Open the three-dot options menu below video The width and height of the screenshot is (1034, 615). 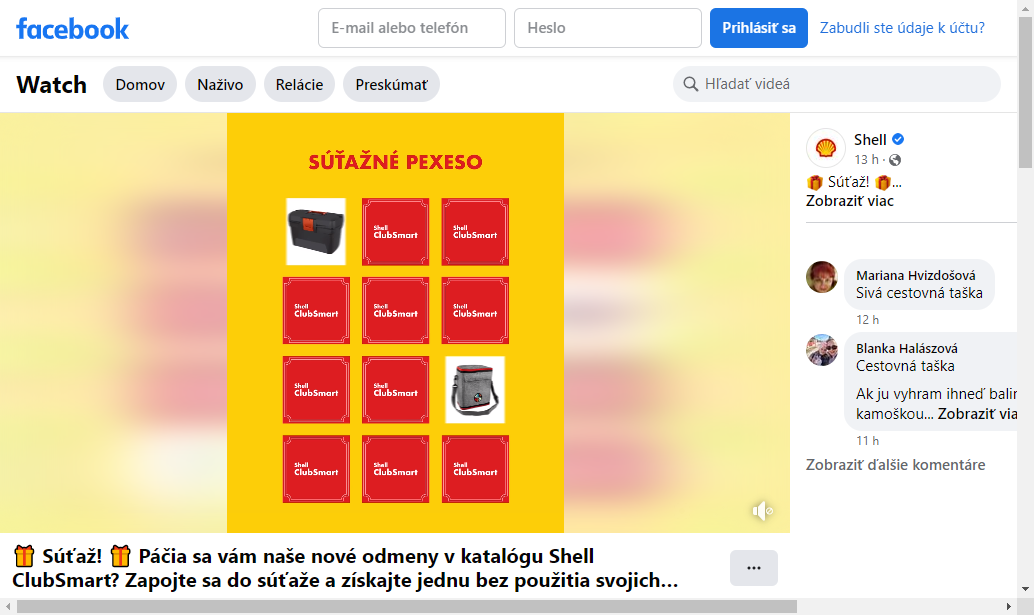click(754, 568)
